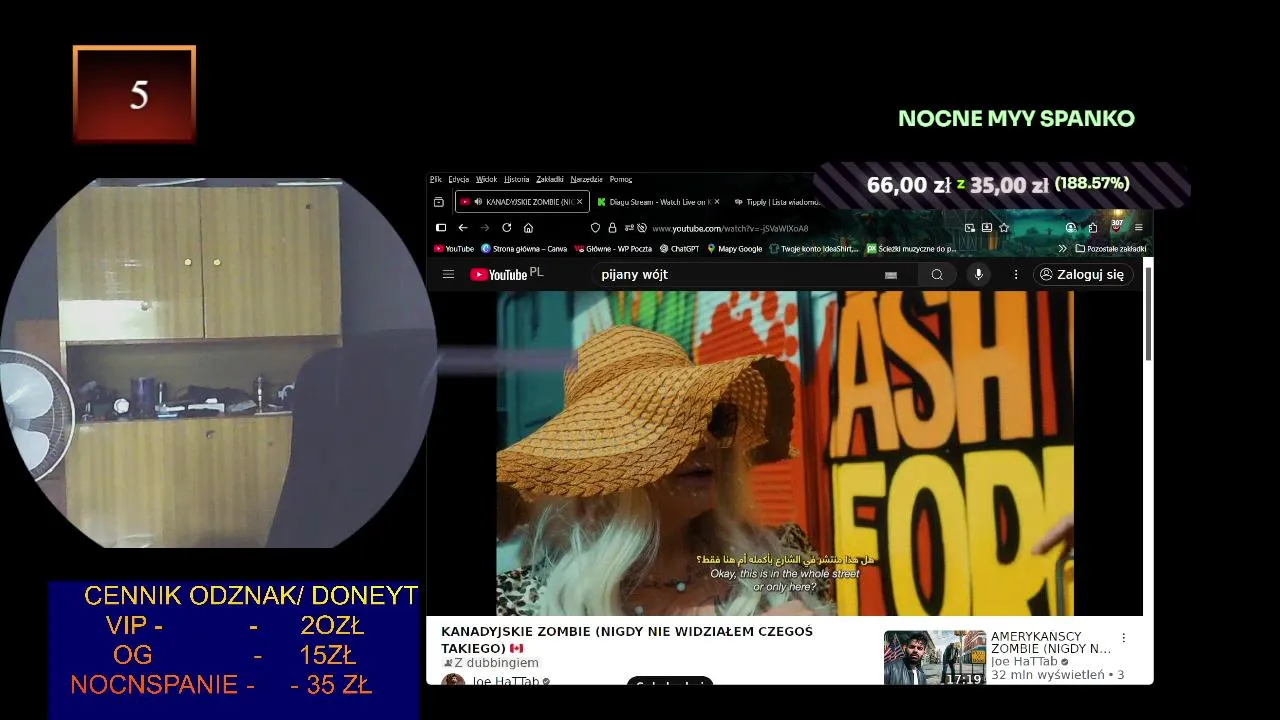Open the Pozostałe zakładki folder

click(x=1110, y=249)
